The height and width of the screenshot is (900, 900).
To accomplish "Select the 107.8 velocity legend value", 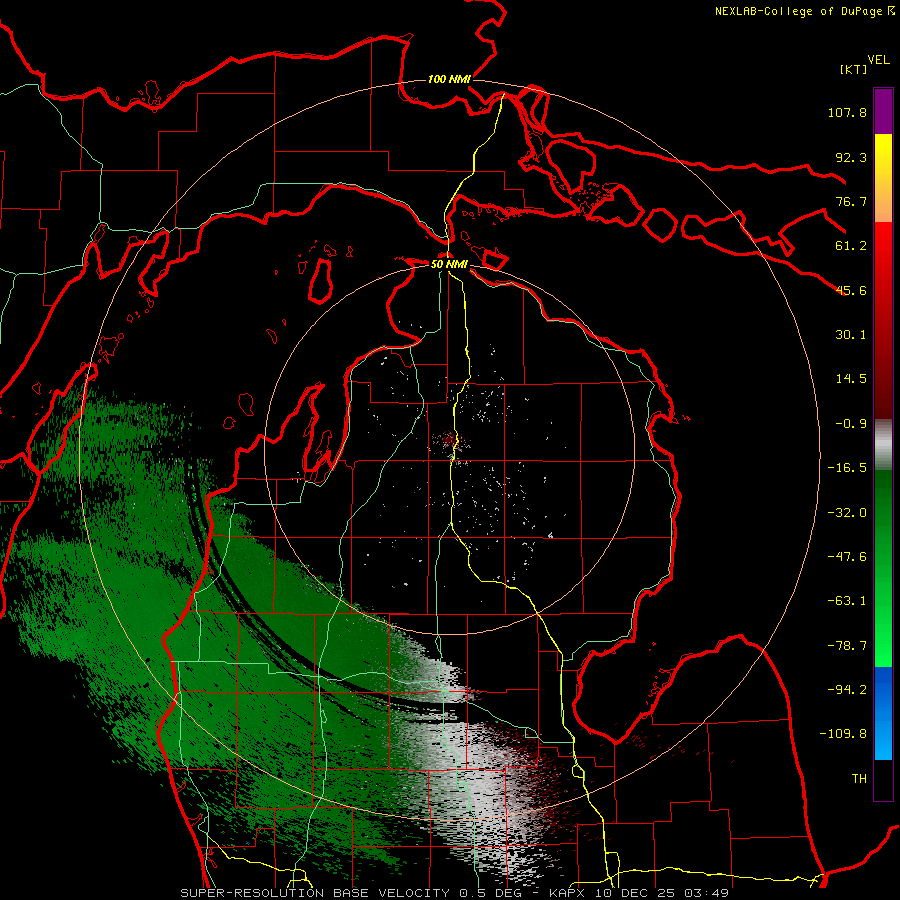I will pos(847,112).
